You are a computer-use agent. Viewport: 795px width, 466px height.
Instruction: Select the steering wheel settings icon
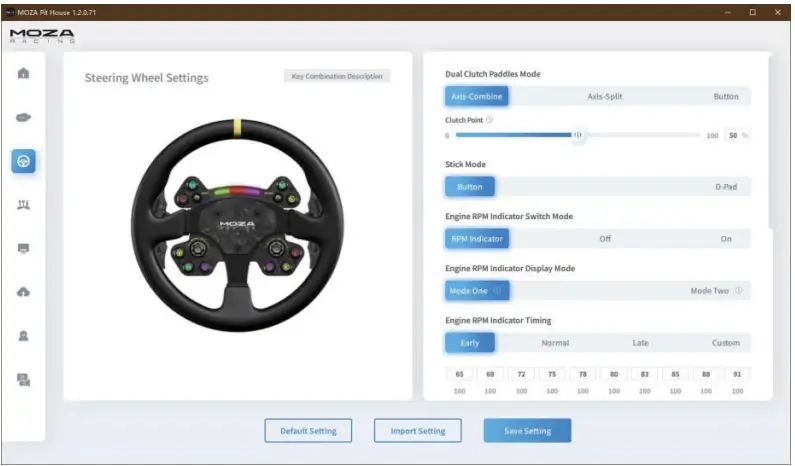pos(23,161)
